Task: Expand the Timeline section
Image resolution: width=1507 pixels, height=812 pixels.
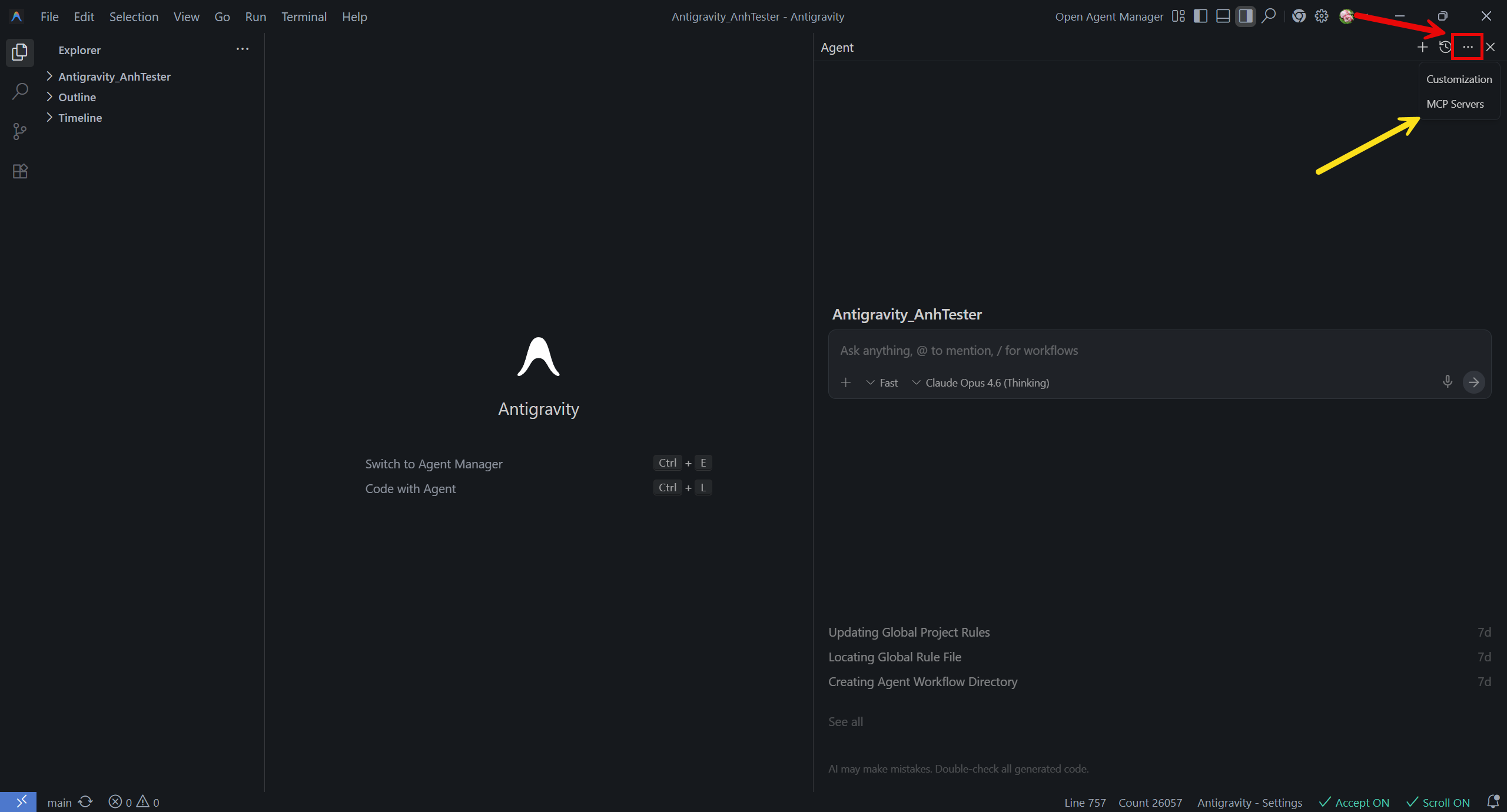Action: [79, 118]
